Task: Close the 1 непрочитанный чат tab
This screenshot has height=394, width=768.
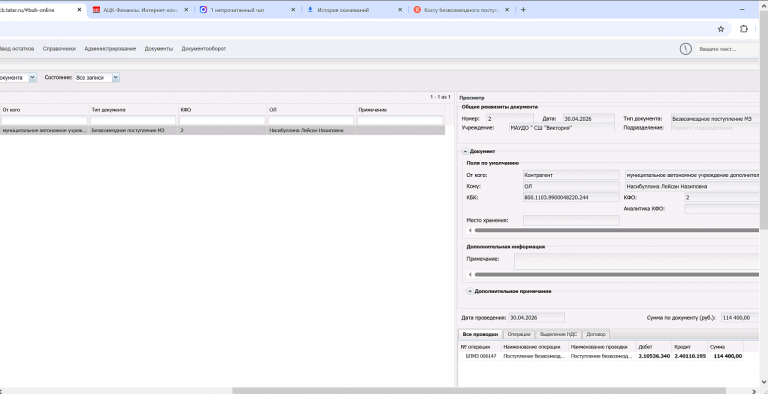Action: (x=293, y=9)
